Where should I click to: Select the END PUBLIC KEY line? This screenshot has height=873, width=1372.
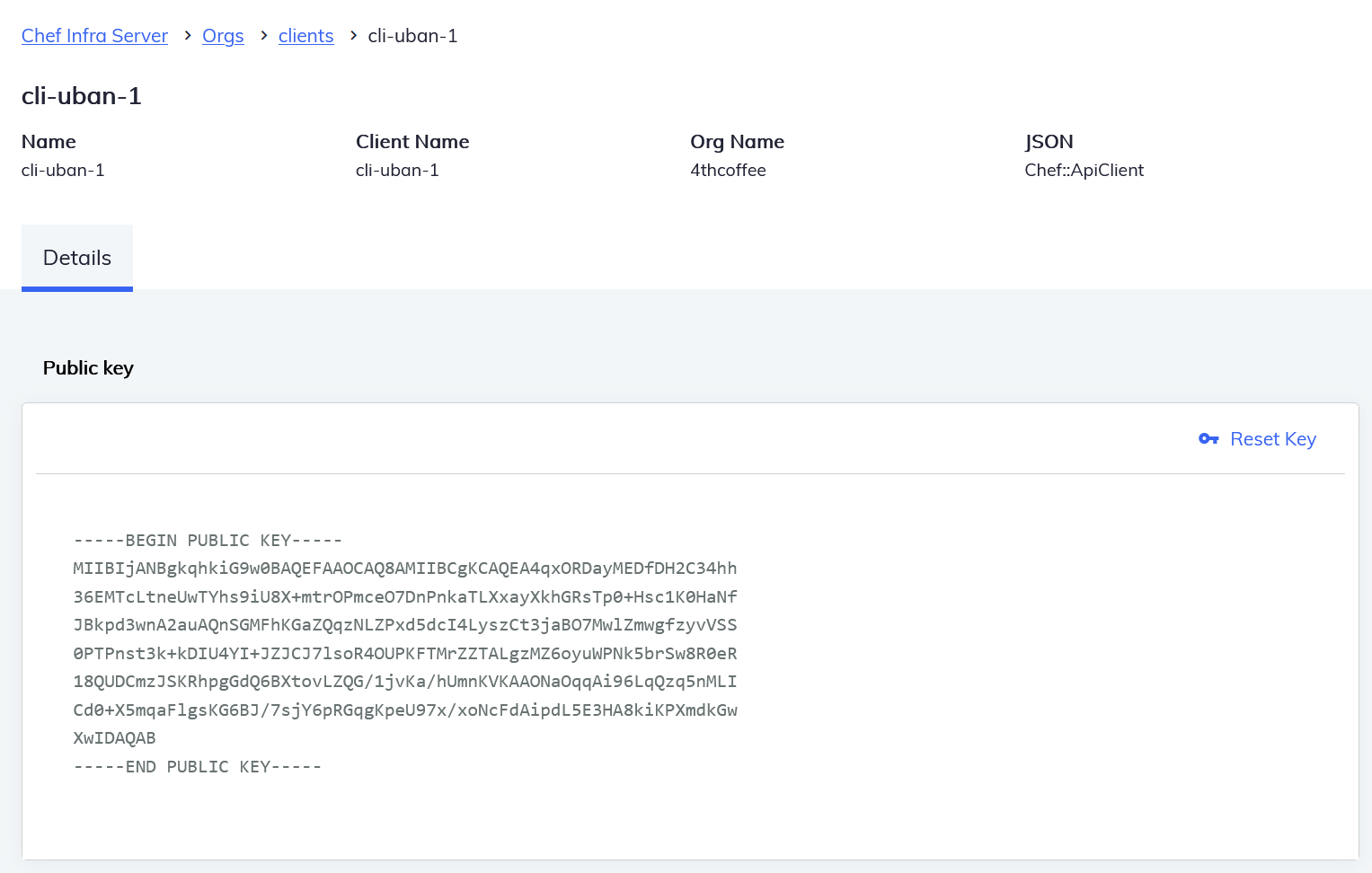pos(196,766)
